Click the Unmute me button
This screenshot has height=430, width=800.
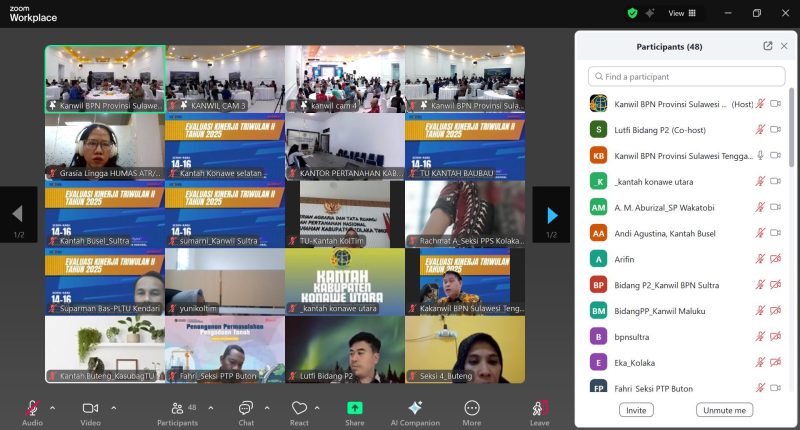pyautogui.click(x=724, y=410)
